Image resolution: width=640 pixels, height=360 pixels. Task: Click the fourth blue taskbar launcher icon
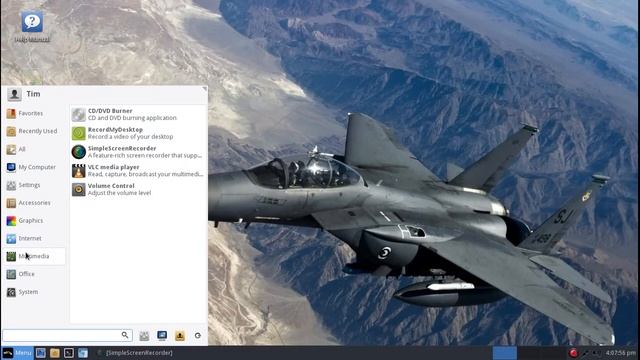83,353
